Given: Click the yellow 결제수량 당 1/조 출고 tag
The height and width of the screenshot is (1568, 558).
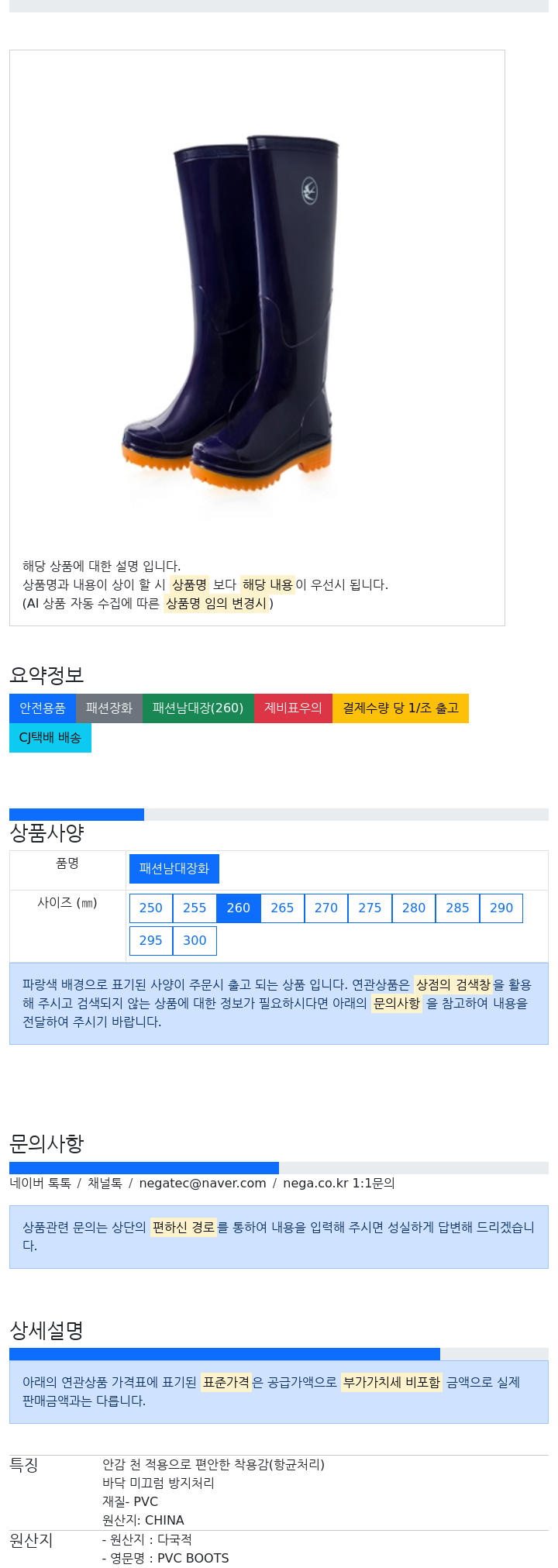Looking at the screenshot, I should (x=401, y=708).
